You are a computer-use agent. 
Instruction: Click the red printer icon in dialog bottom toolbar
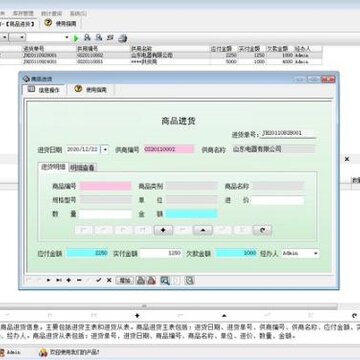[x=152, y=280]
